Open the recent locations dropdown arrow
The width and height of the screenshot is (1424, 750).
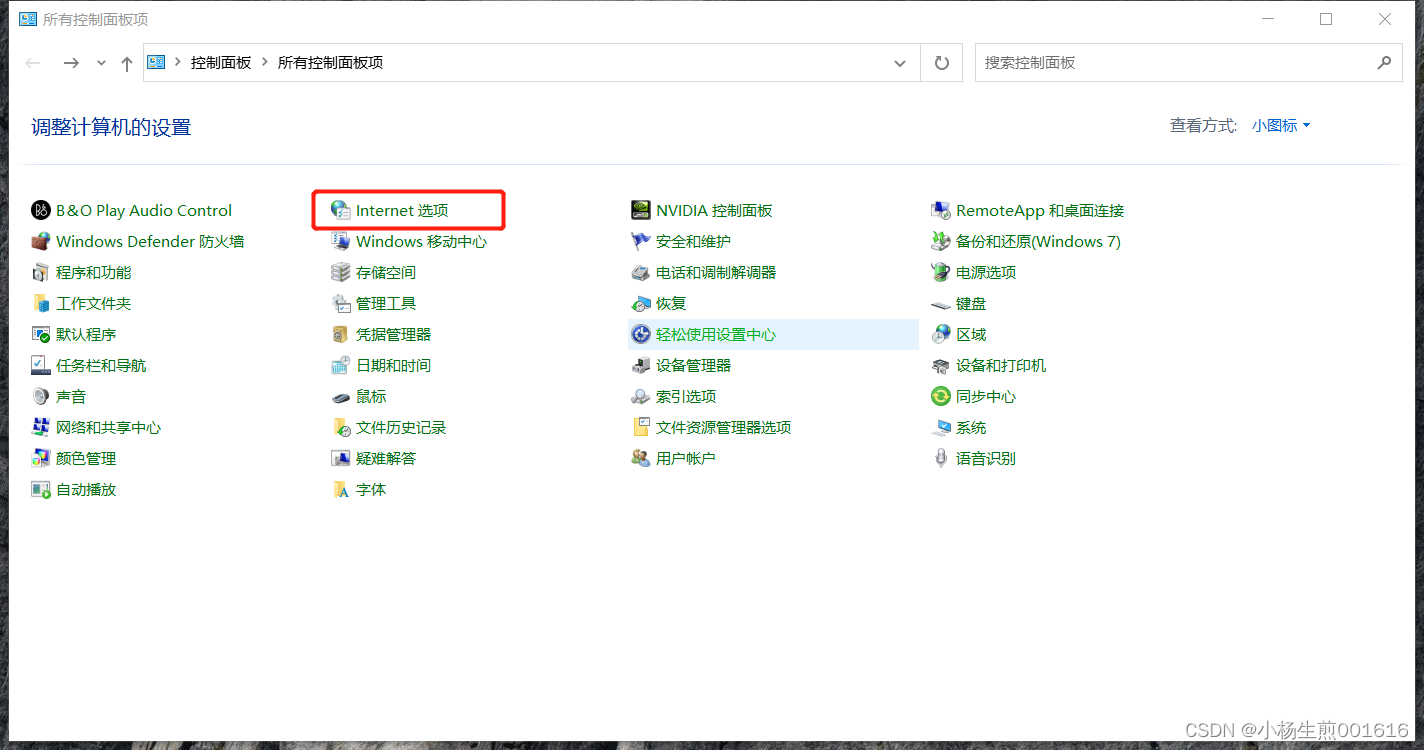[x=101, y=63]
